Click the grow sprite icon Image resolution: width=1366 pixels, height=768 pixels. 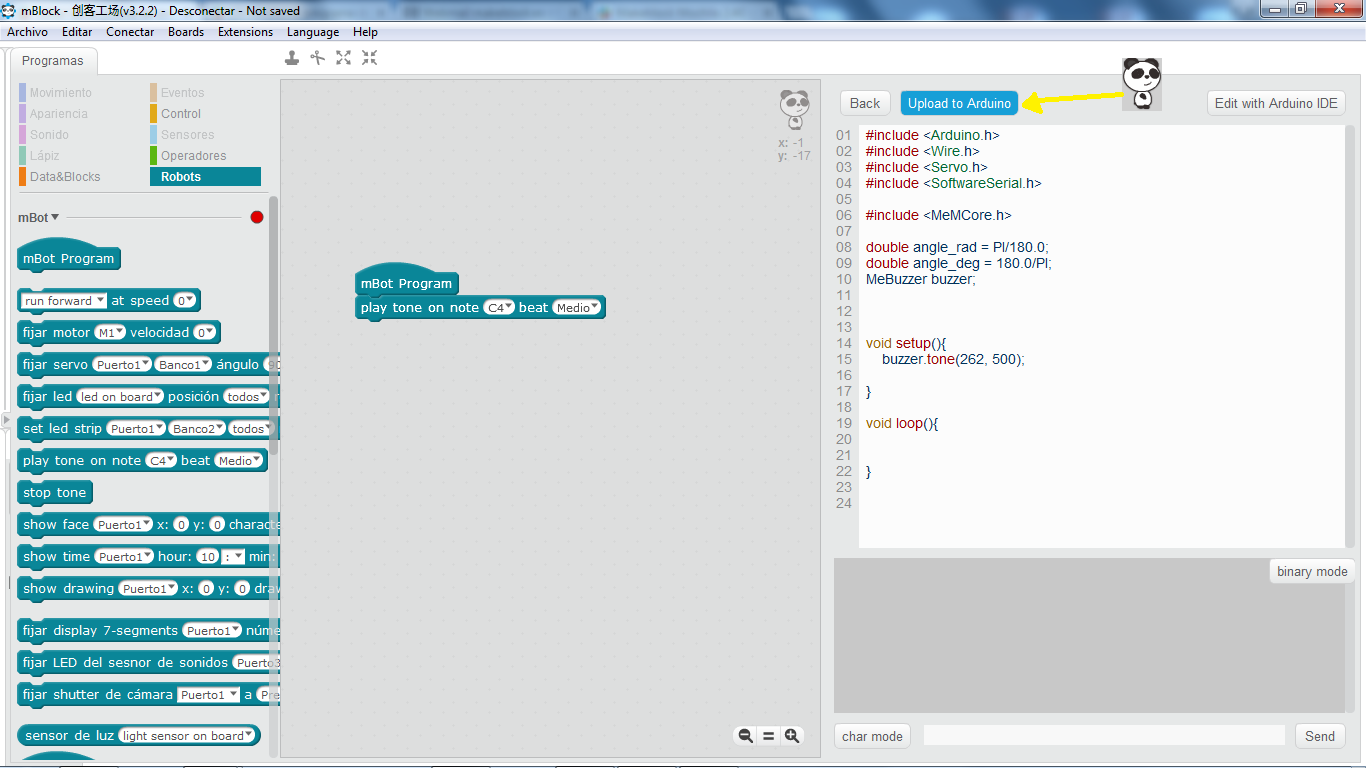[344, 58]
